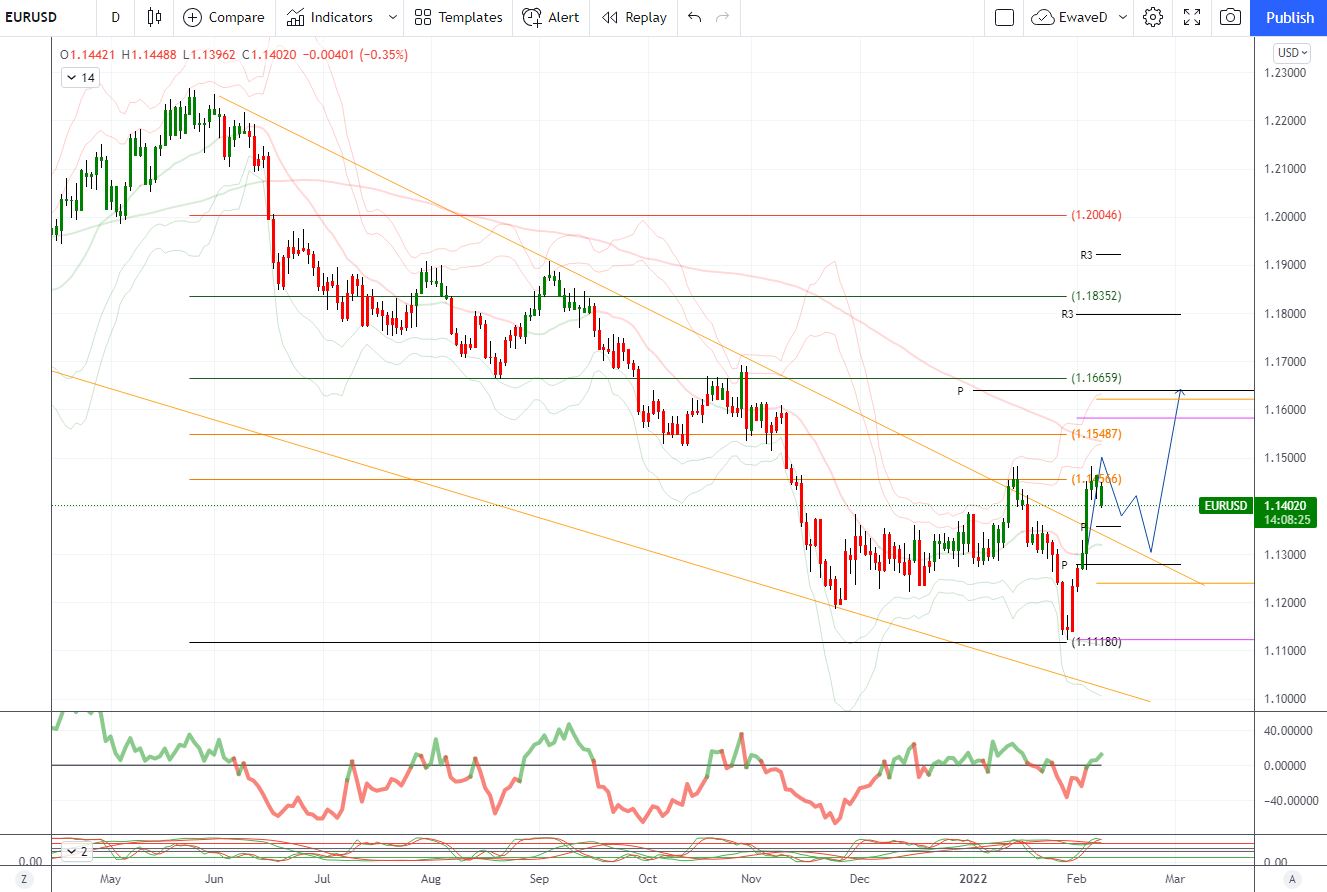Expand the favorite indicators dropdown arrow
Screen dimensions: 1327x892
[392, 17]
